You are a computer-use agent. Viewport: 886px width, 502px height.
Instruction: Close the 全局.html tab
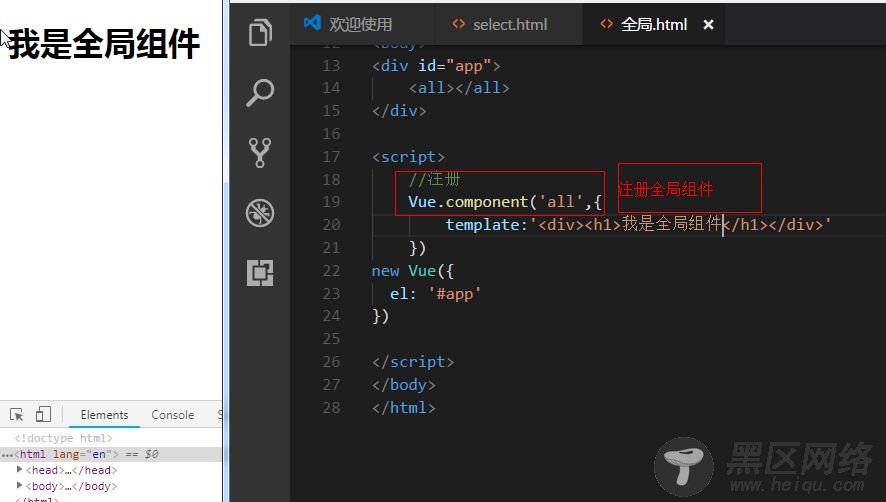coord(708,24)
